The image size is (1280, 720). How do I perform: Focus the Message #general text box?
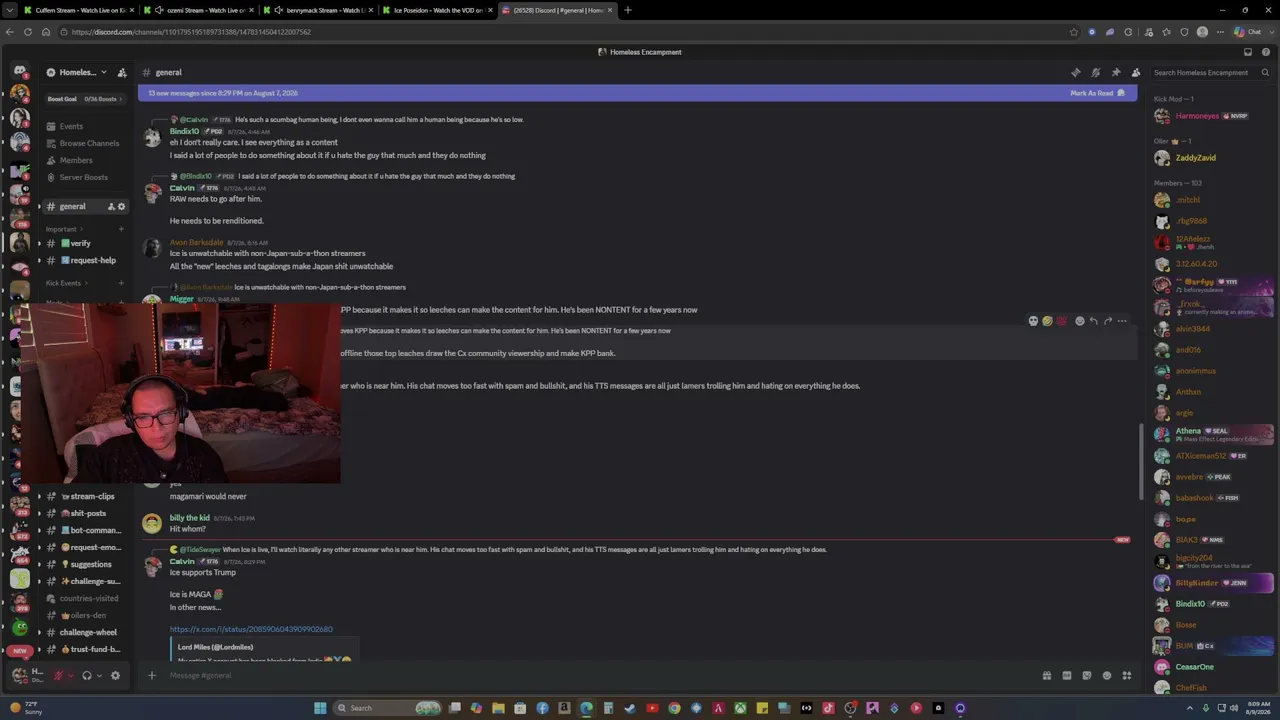600,675
